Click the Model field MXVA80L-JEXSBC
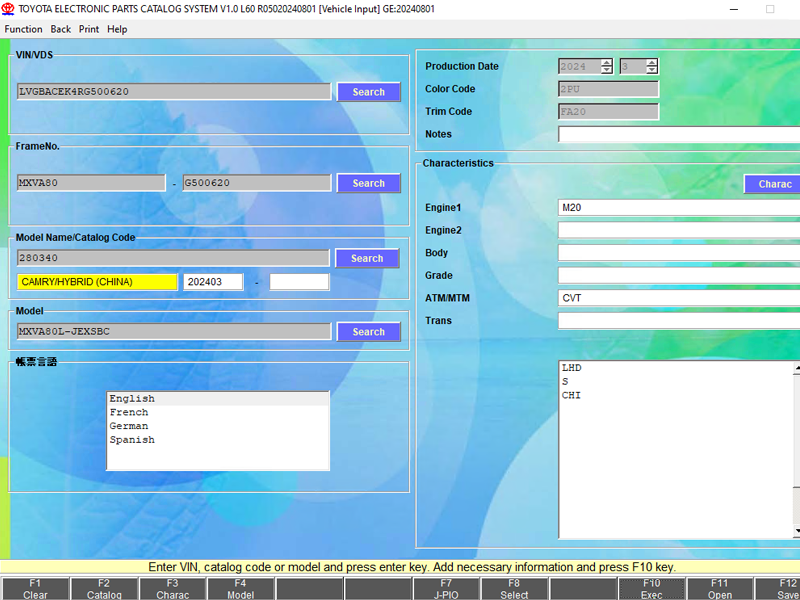 pyautogui.click(x=174, y=331)
